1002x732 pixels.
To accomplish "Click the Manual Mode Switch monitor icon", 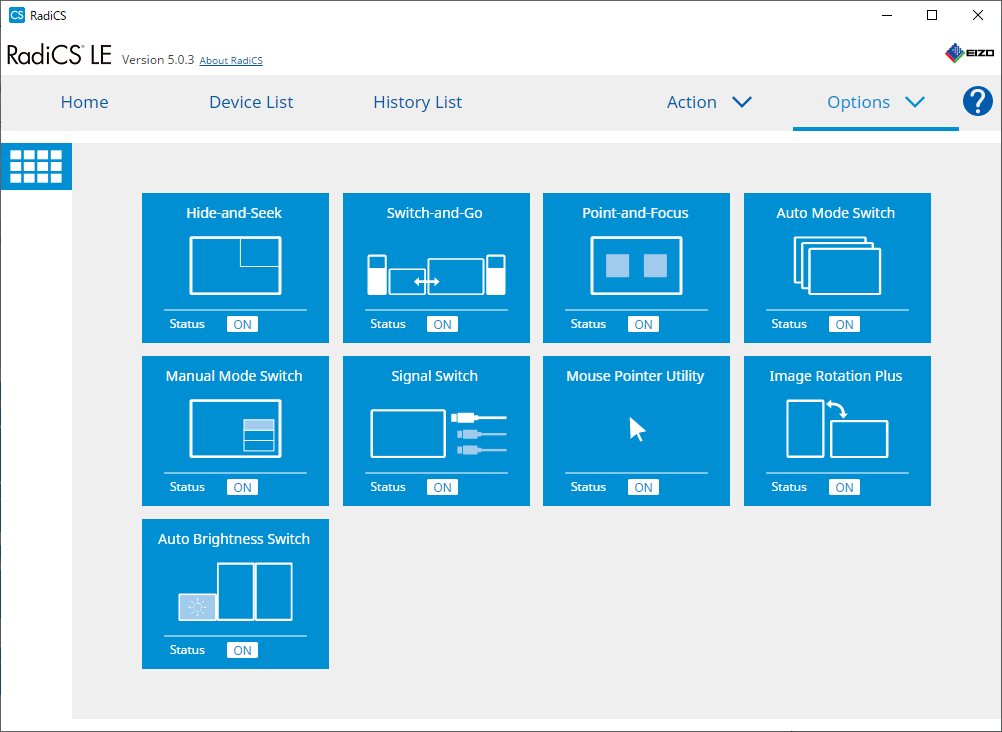I will pos(235,428).
